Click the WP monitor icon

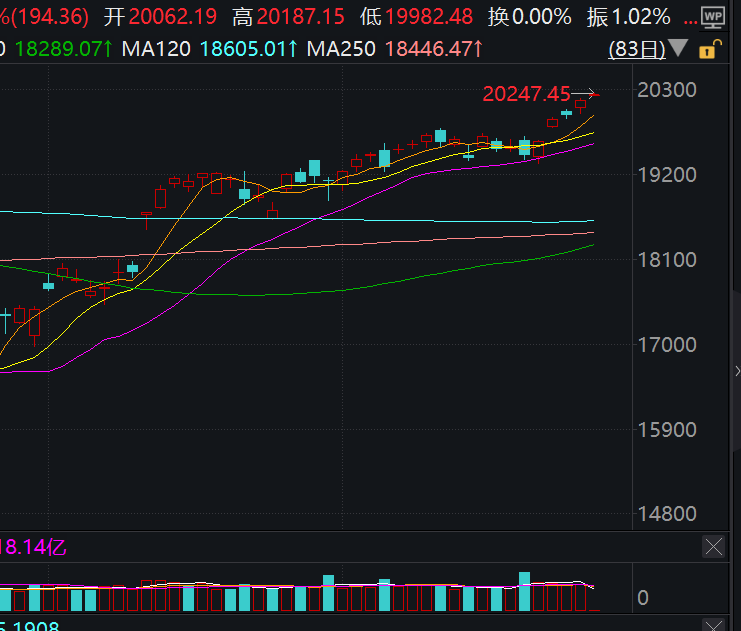coord(713,18)
